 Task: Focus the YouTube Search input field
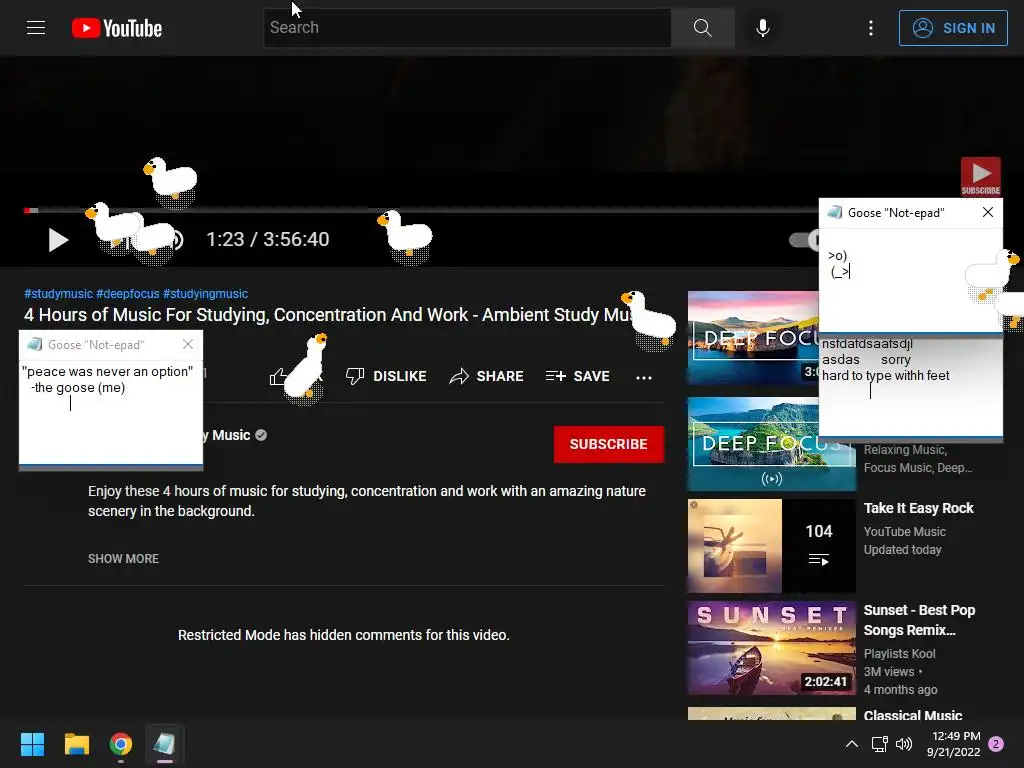tap(468, 28)
